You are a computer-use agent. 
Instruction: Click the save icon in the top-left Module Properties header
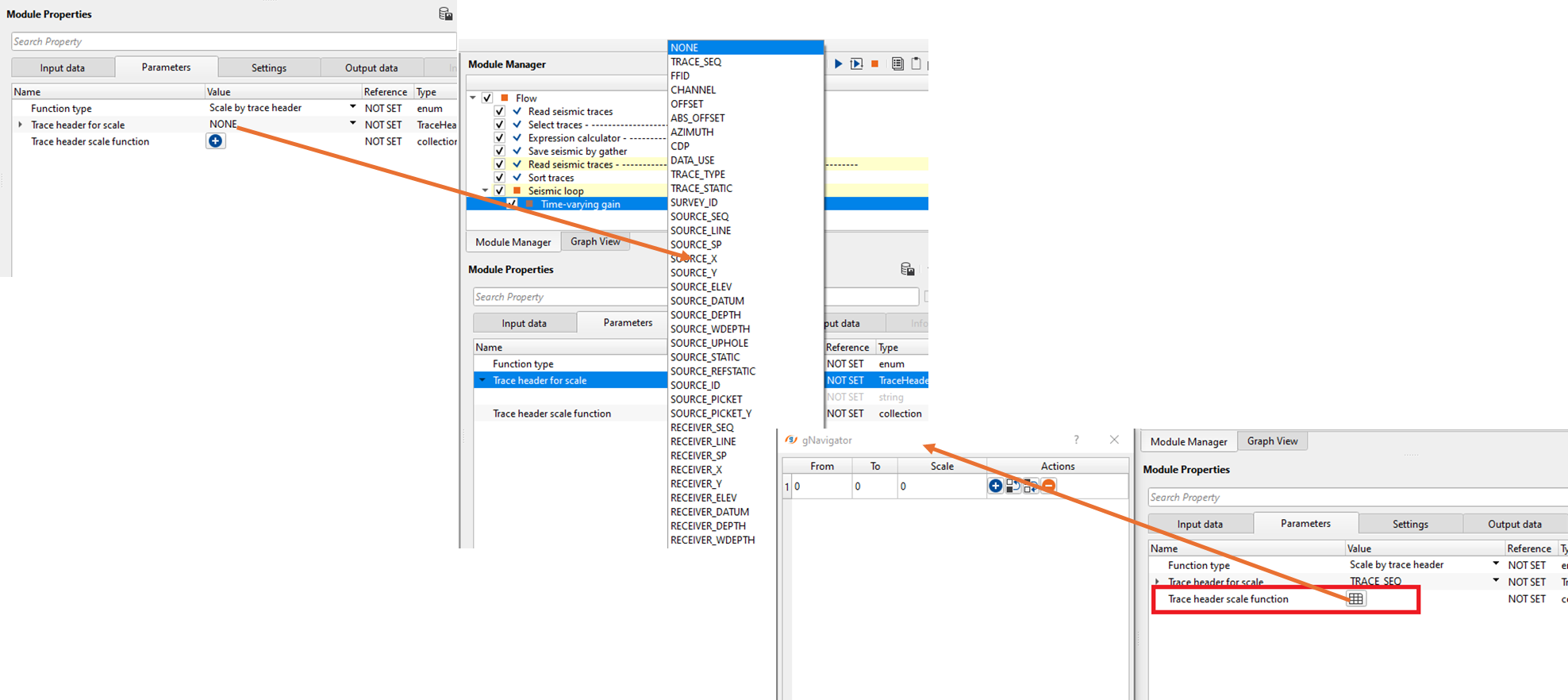(445, 13)
